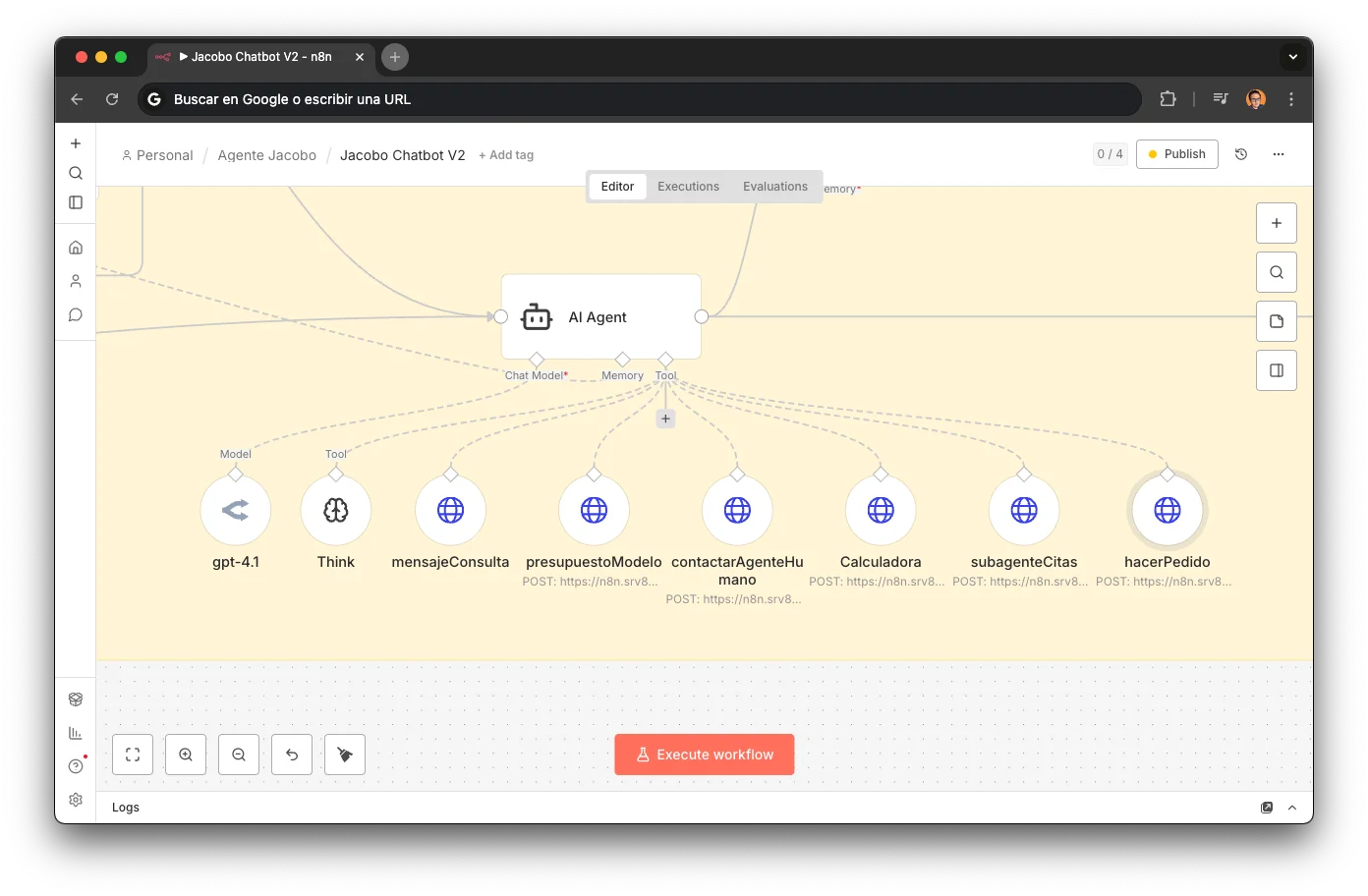The width and height of the screenshot is (1368, 896).
Task: Open the Insights chart in the sidebar
Action: point(76,732)
